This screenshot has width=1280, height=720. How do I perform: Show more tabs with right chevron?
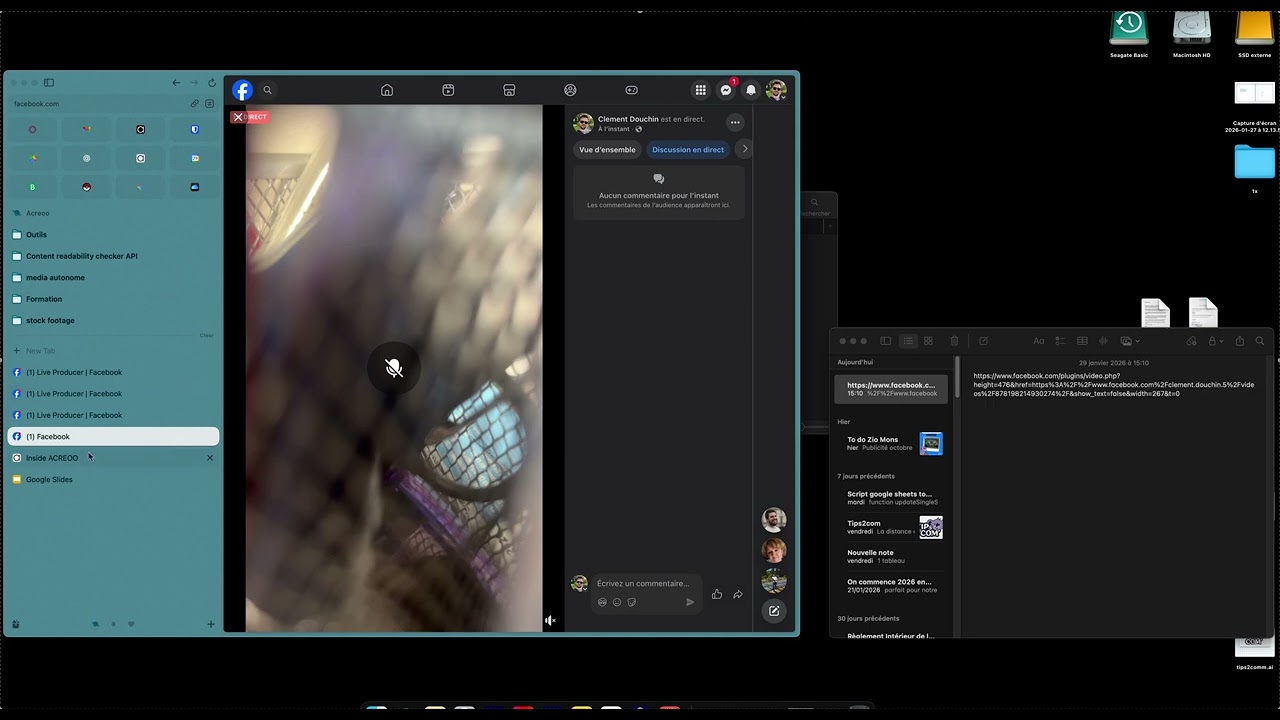(744, 149)
